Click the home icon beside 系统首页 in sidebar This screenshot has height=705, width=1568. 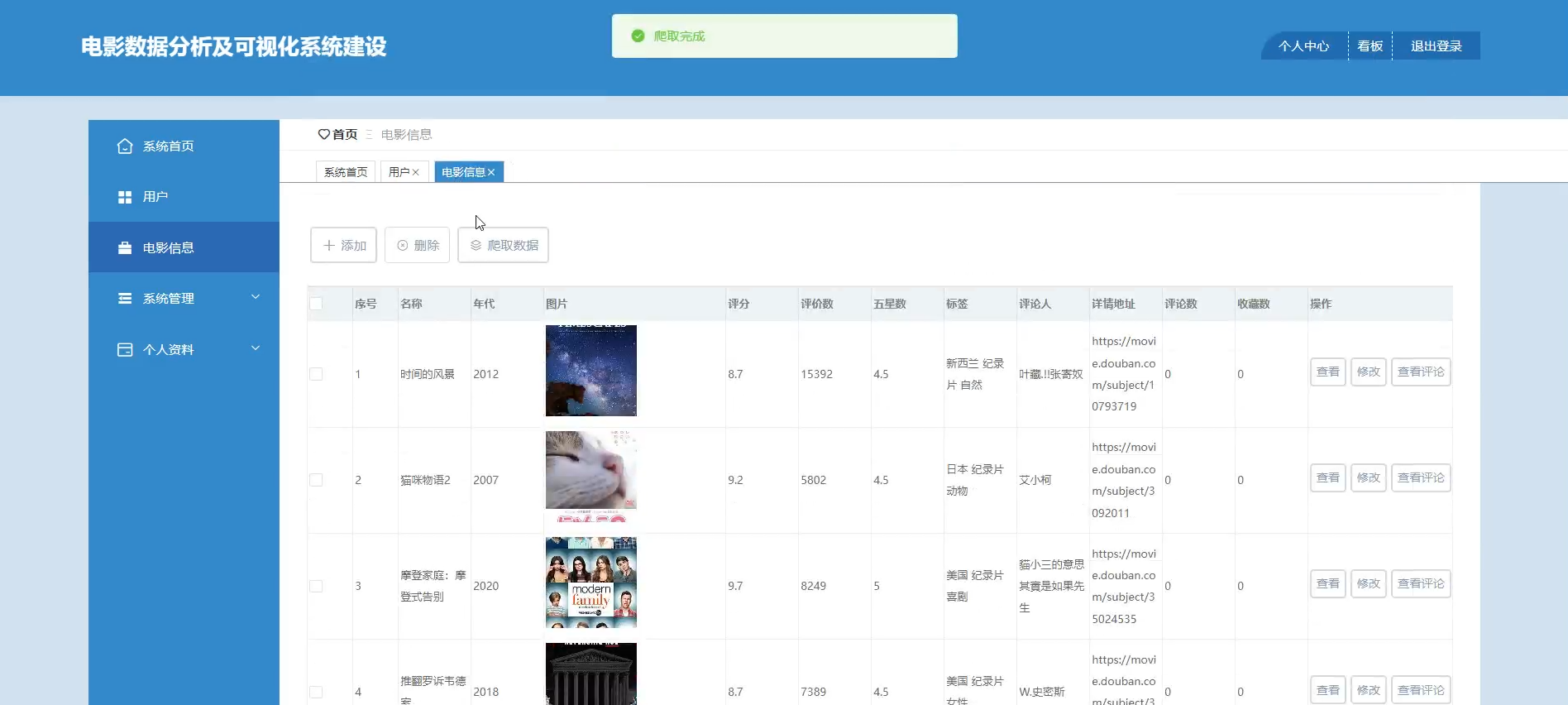coord(125,146)
